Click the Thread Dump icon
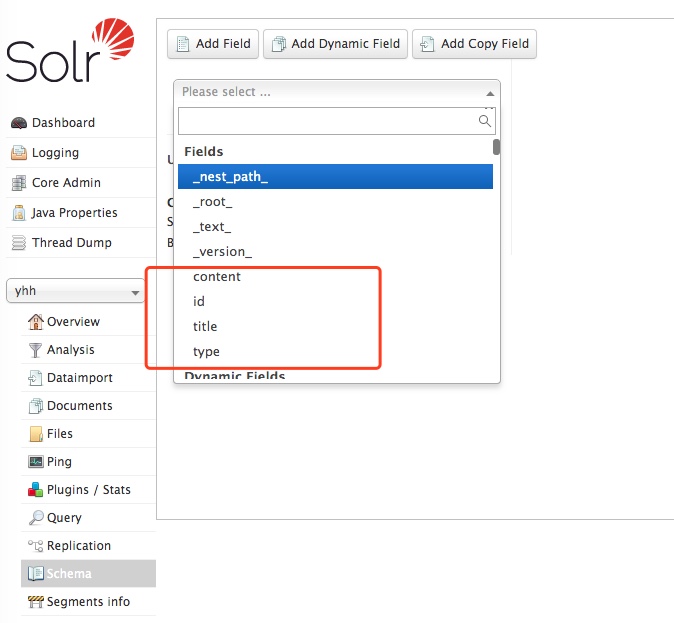Image resolution: width=674 pixels, height=623 pixels. point(19,243)
